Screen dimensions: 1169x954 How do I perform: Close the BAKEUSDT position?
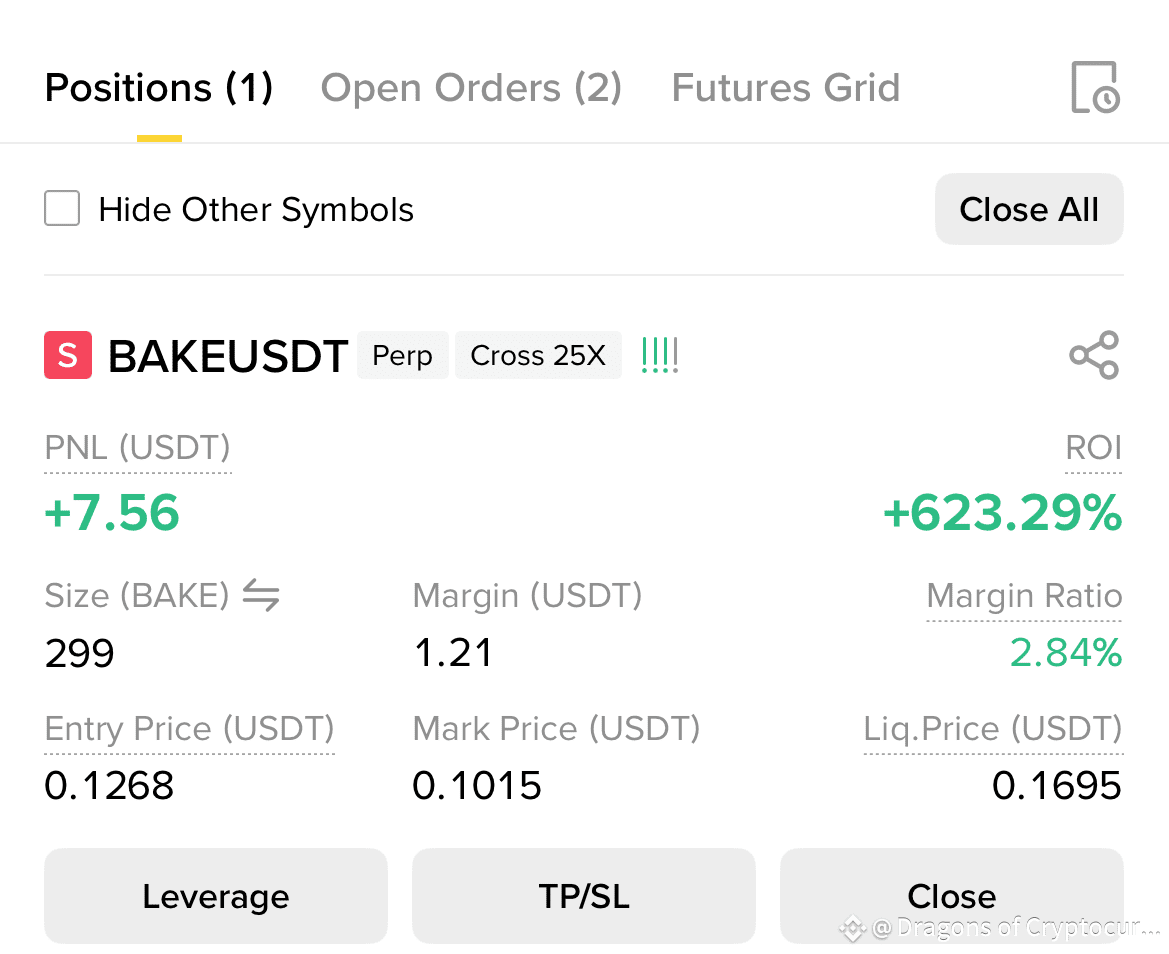[951, 896]
